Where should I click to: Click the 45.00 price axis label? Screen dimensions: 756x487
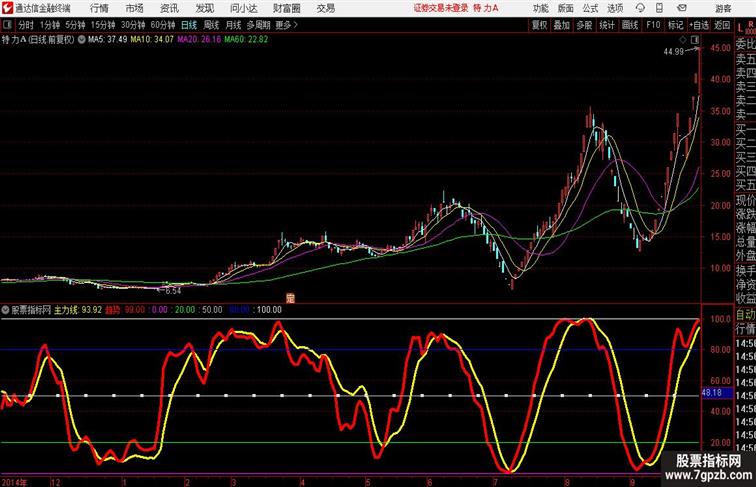tap(721, 48)
